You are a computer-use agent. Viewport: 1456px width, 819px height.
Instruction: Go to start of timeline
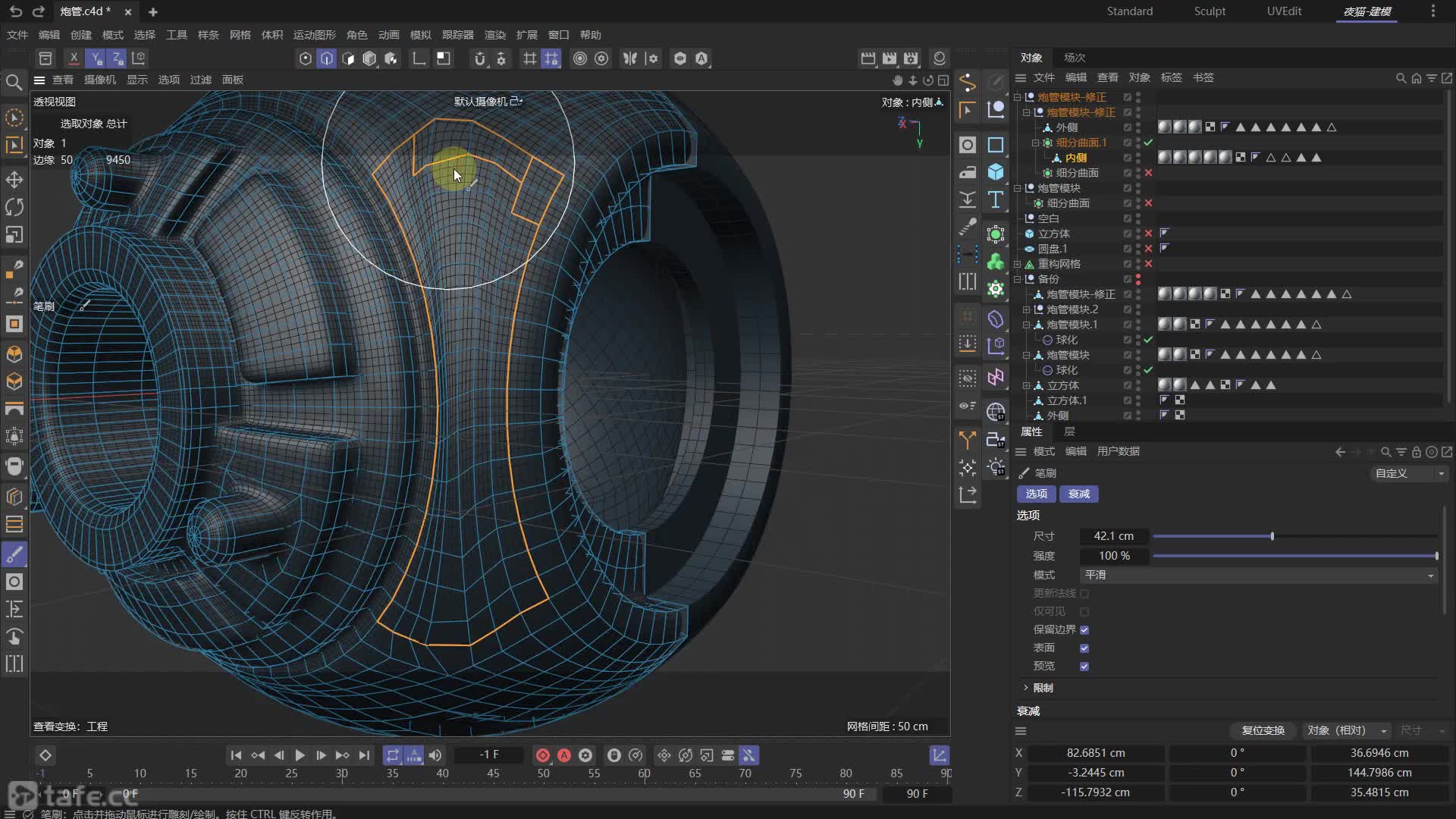pos(236,755)
